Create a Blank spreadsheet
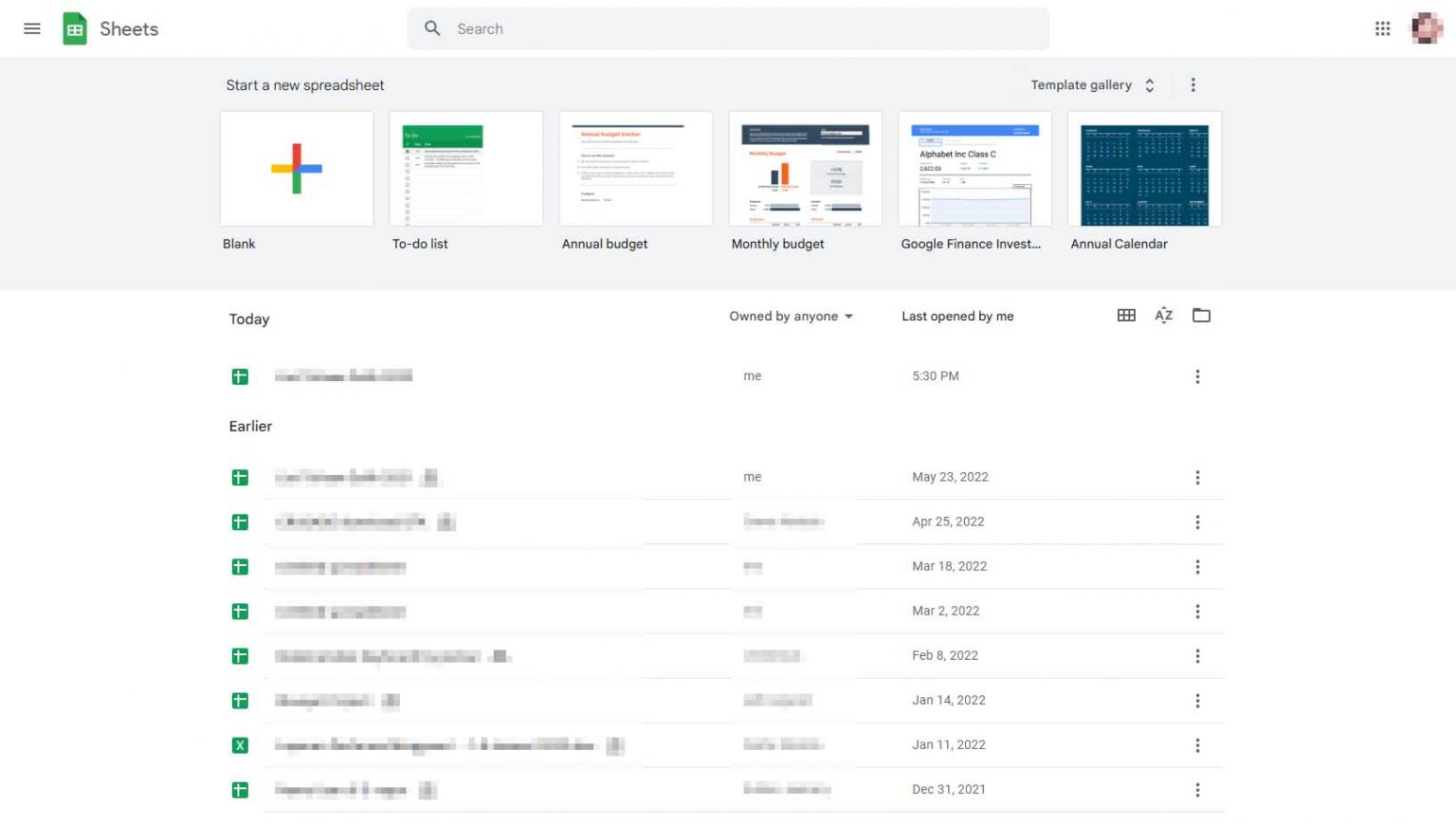1456x824 pixels. (x=297, y=168)
